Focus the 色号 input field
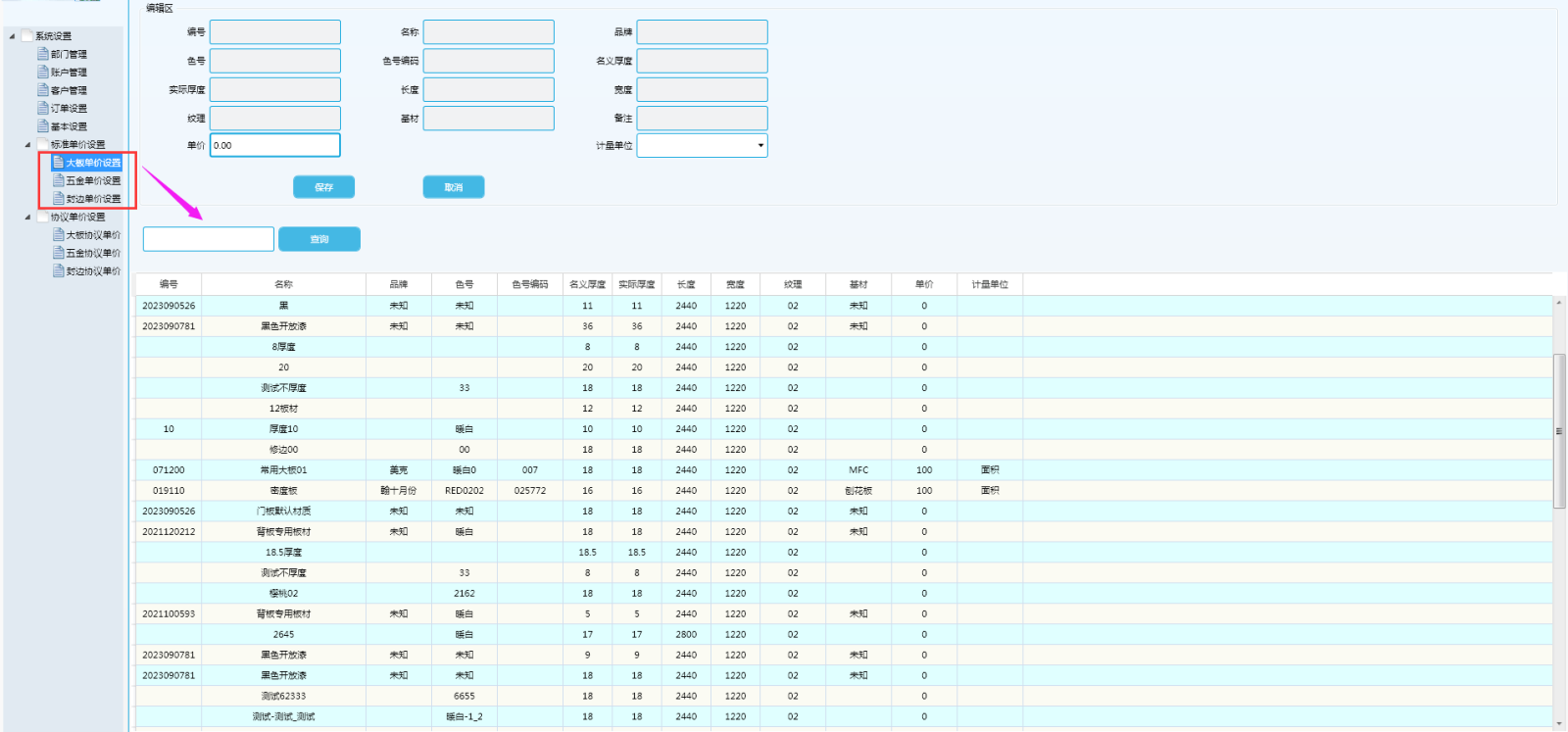 [x=275, y=61]
